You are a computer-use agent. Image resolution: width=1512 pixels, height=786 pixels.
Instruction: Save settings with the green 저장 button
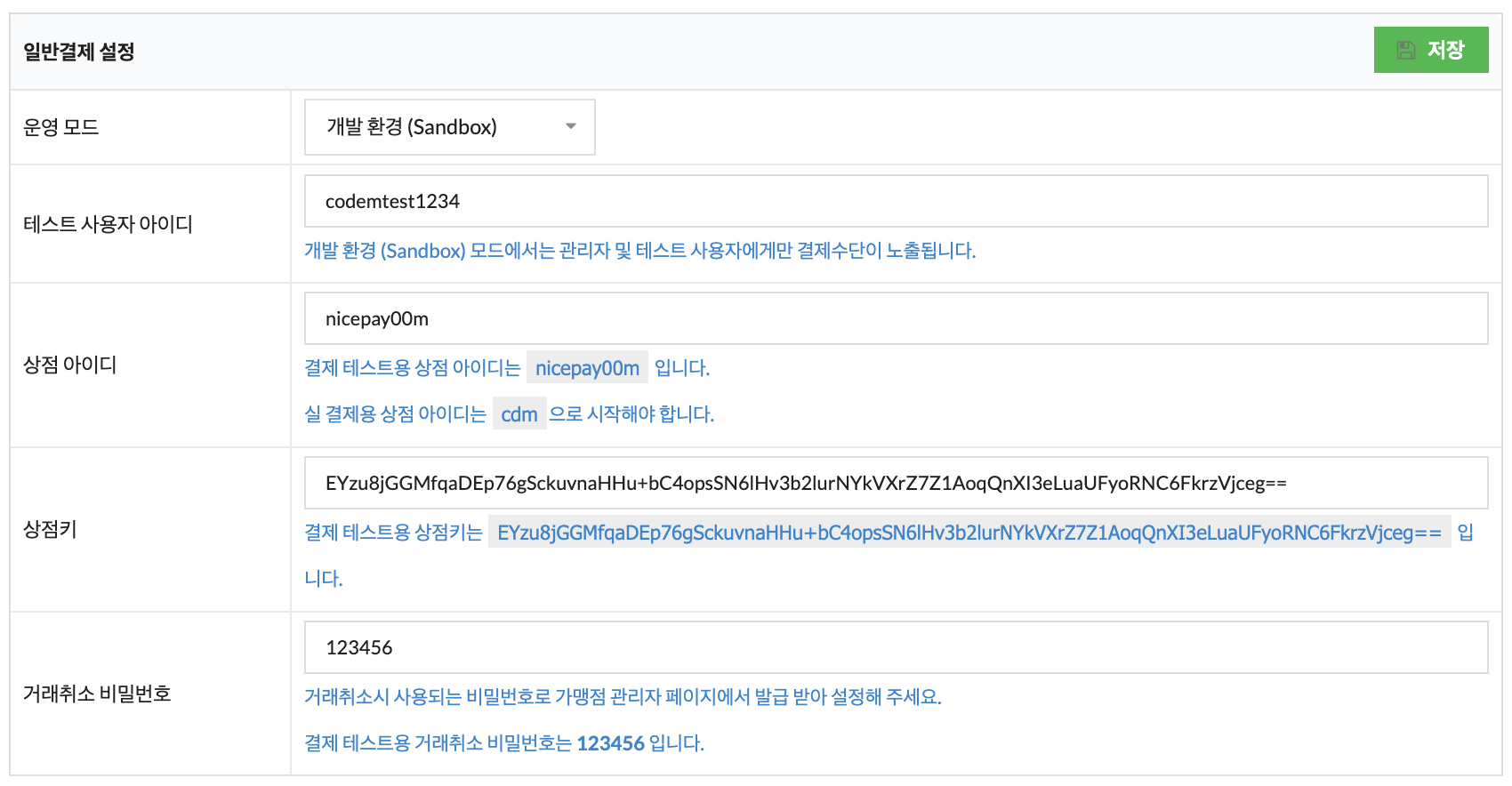point(1431,50)
